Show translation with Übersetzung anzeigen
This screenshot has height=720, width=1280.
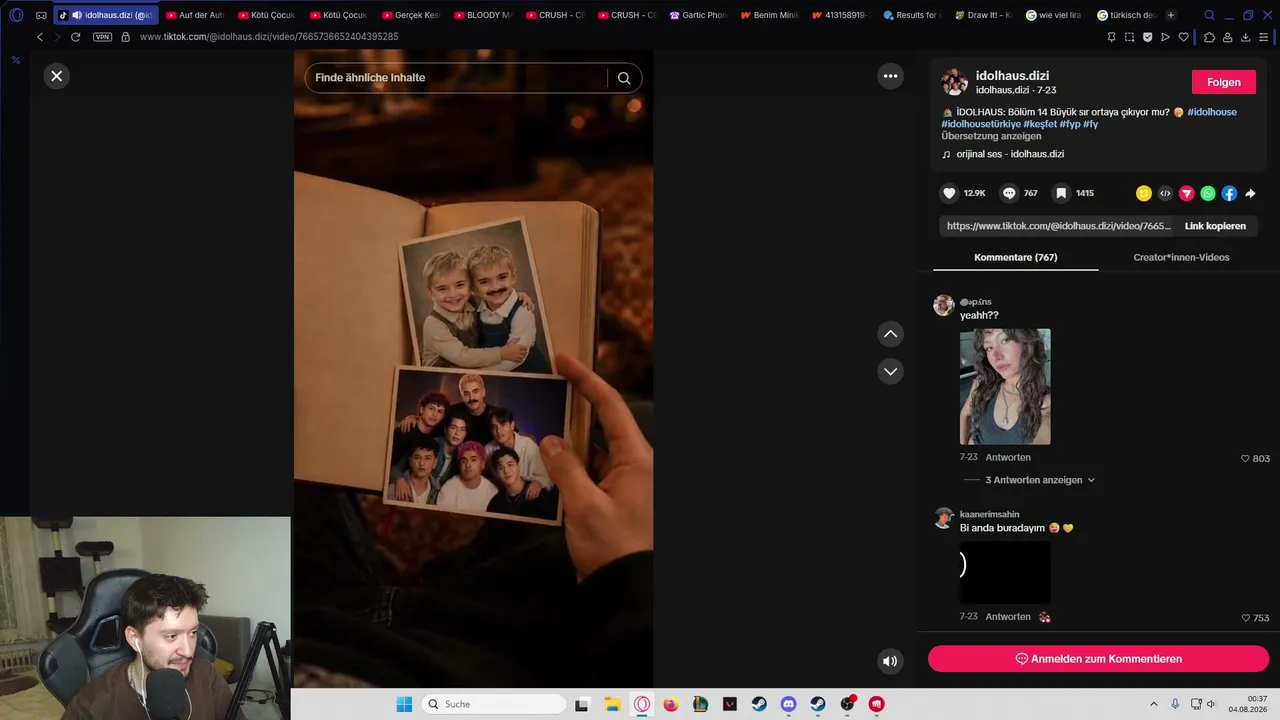(x=991, y=136)
